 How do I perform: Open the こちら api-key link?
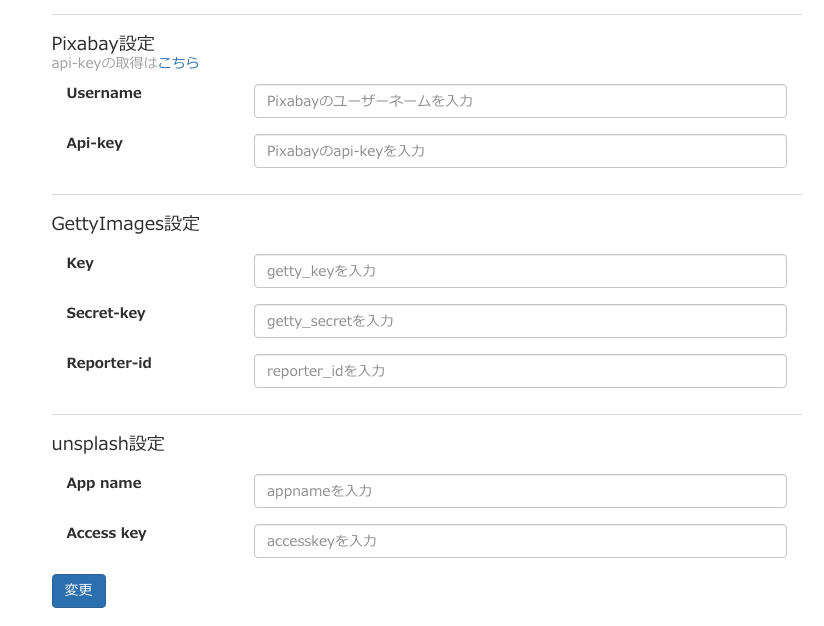click(x=178, y=63)
